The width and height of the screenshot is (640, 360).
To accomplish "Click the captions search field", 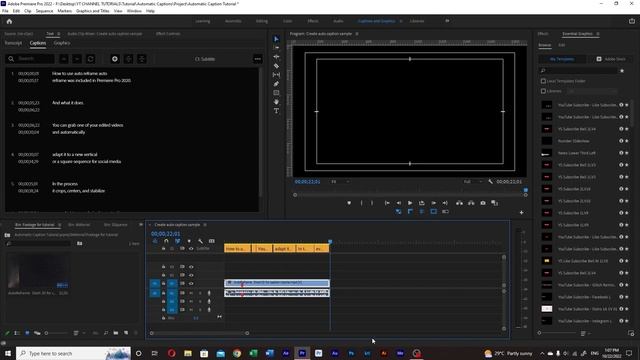I will point(30,59).
